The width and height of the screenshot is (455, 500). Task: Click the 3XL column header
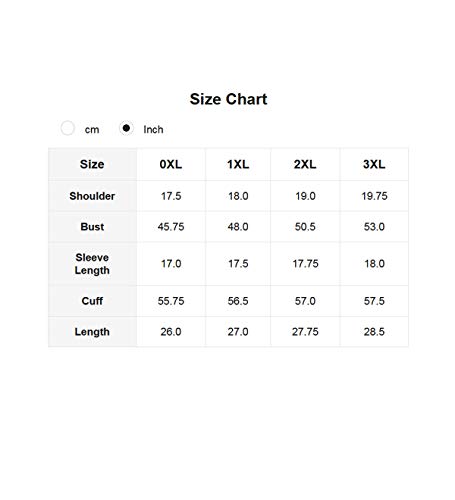[374, 164]
